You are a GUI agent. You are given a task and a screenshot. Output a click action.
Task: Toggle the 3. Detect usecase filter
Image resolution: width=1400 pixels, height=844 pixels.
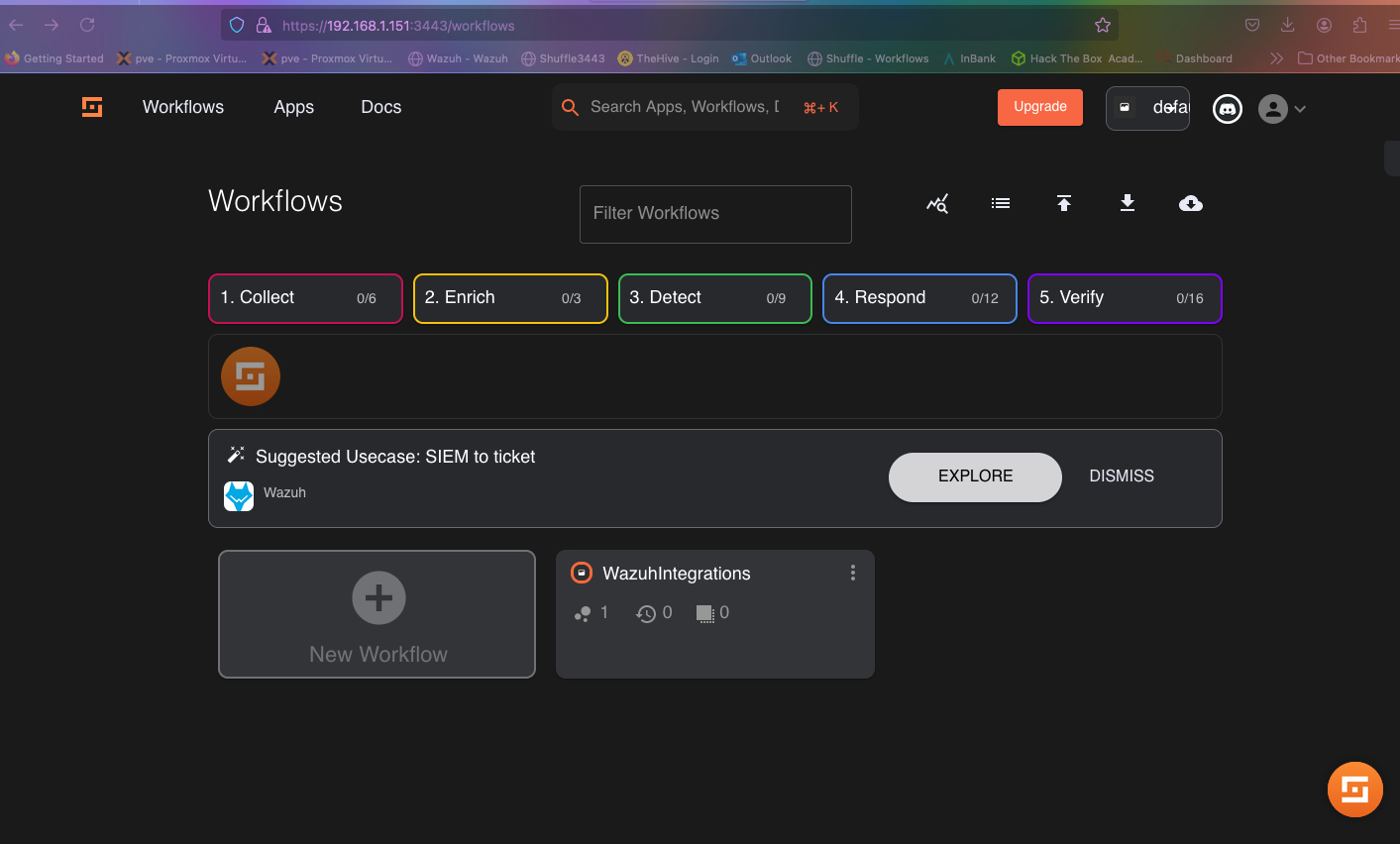click(x=714, y=298)
